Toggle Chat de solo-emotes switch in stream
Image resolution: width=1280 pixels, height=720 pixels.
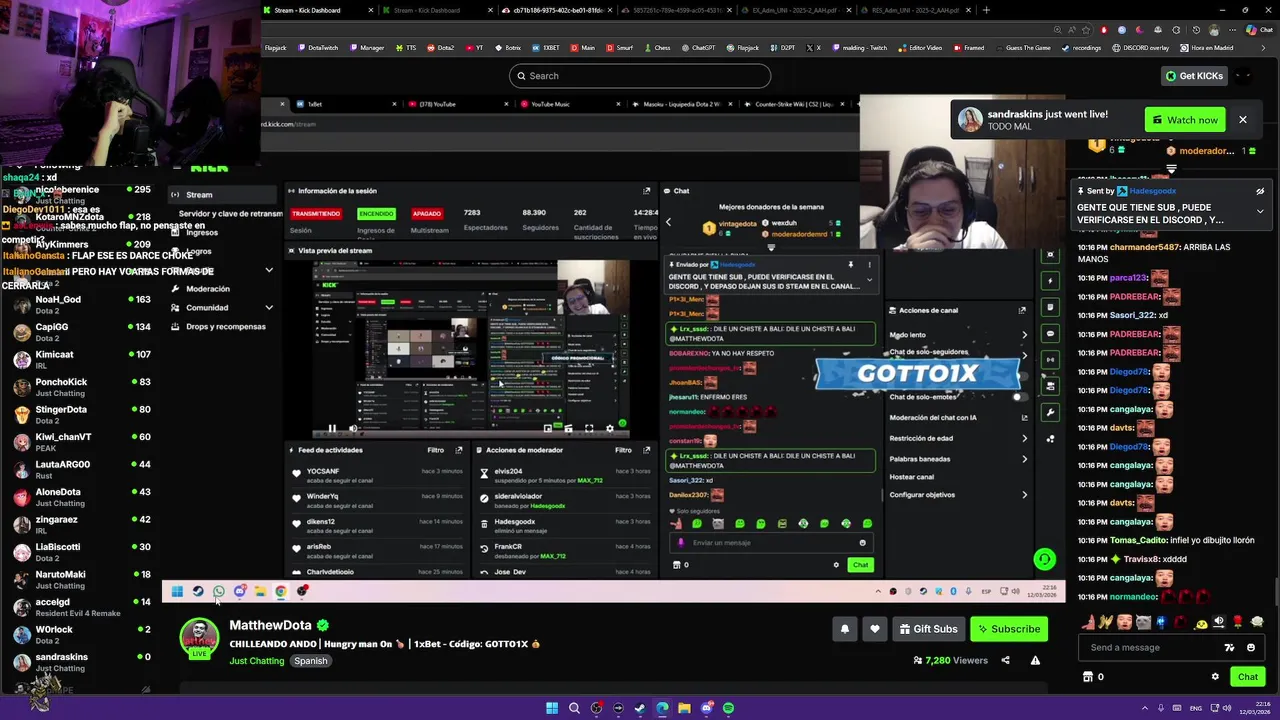1019,397
